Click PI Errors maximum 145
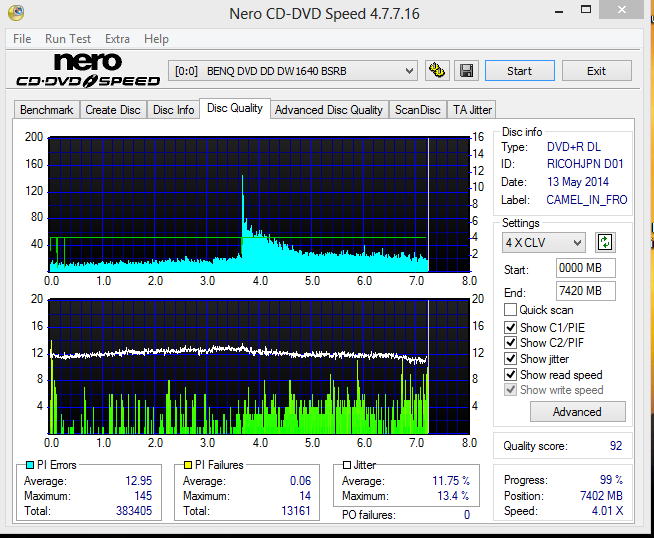Viewport: 654px width, 538px height. point(143,496)
